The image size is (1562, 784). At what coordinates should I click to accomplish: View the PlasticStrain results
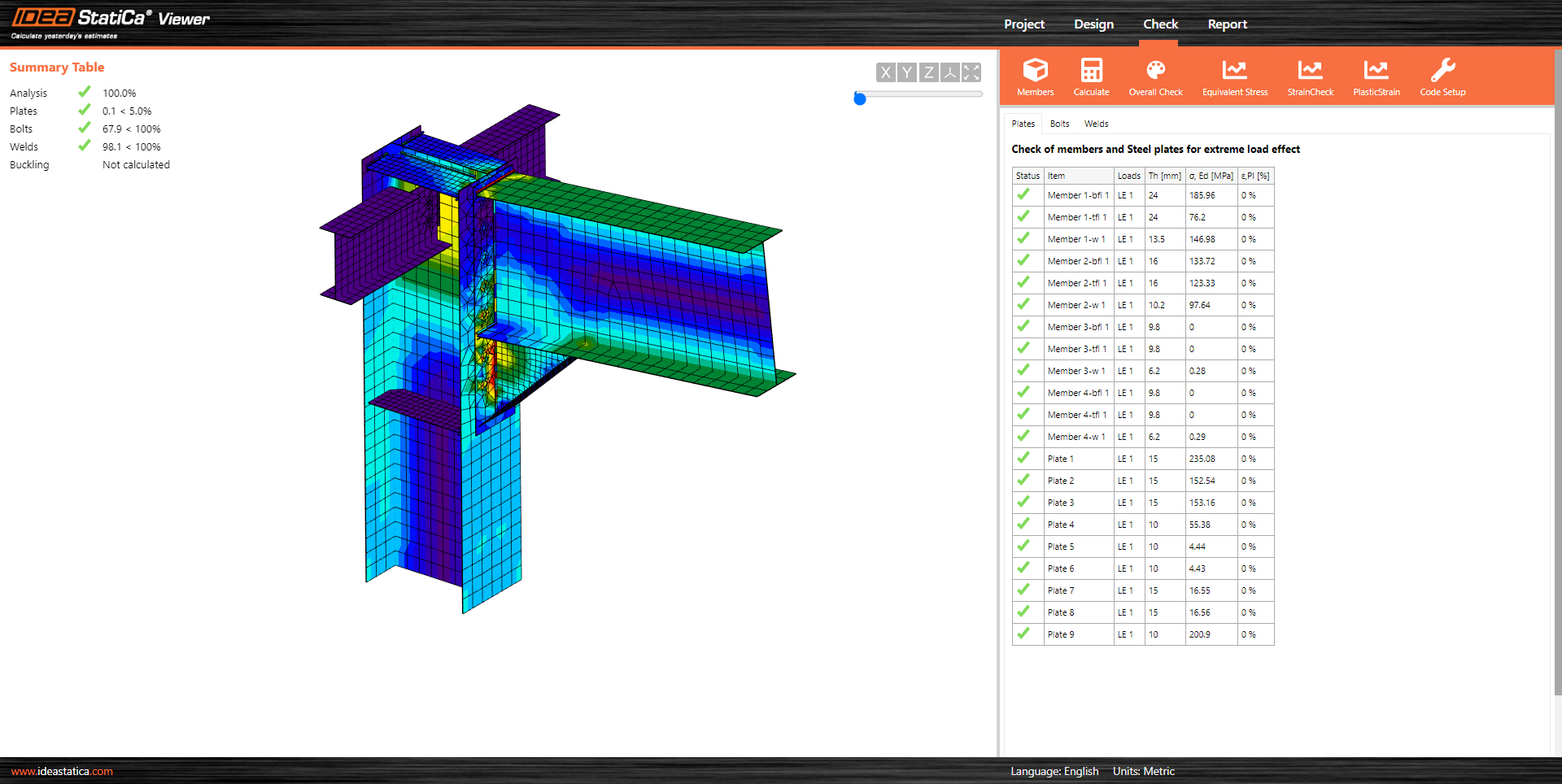click(1376, 76)
